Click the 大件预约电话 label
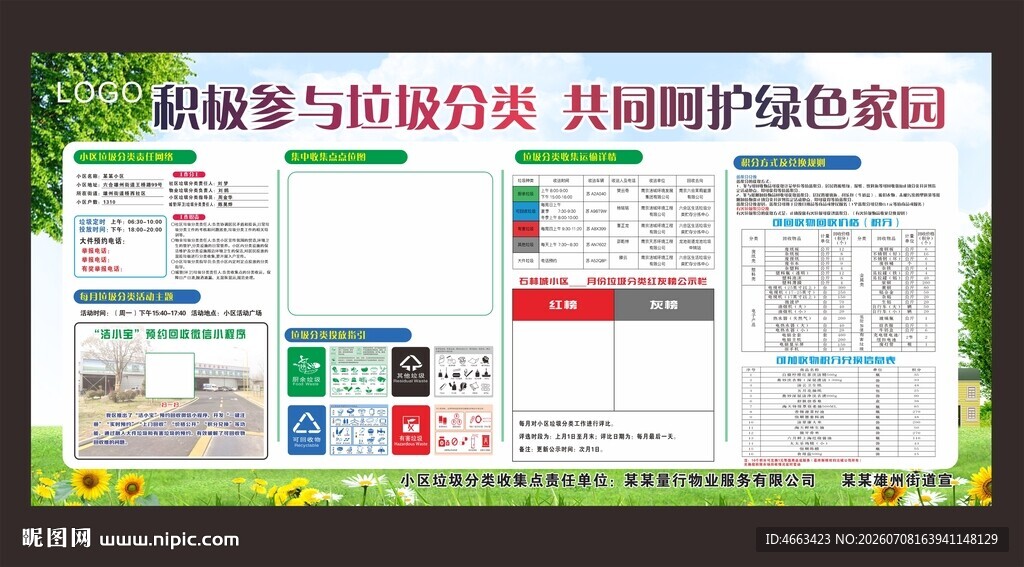 [103, 241]
